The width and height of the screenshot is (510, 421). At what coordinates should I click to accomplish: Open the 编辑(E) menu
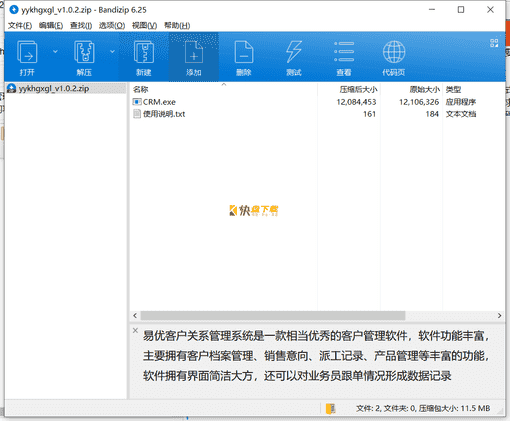coord(51,25)
